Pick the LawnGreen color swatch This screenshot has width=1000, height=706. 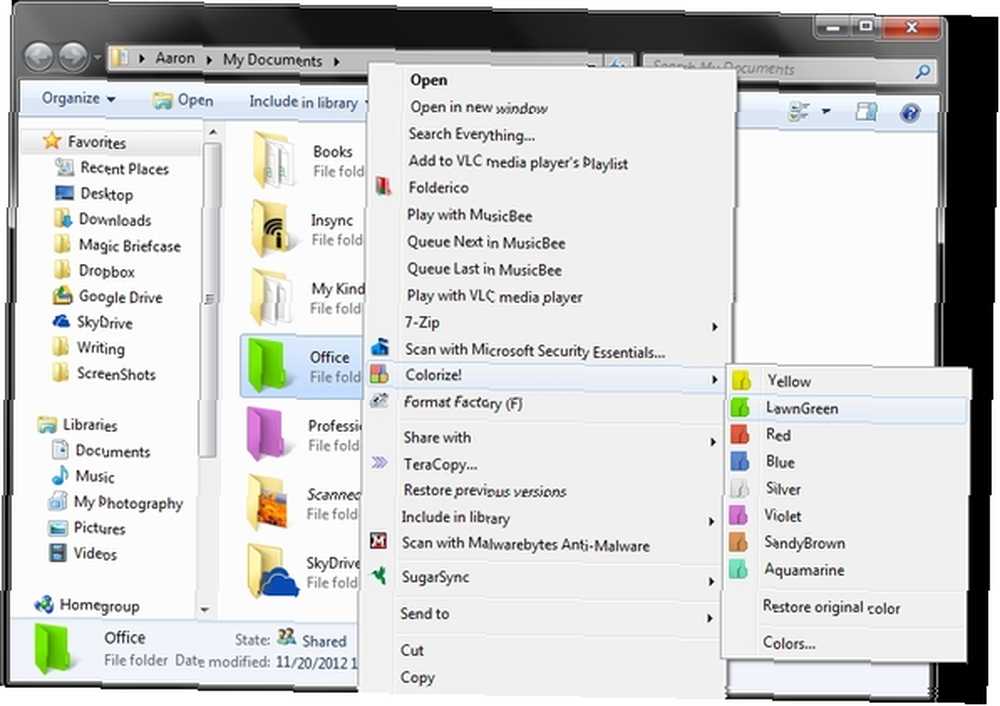click(740, 407)
